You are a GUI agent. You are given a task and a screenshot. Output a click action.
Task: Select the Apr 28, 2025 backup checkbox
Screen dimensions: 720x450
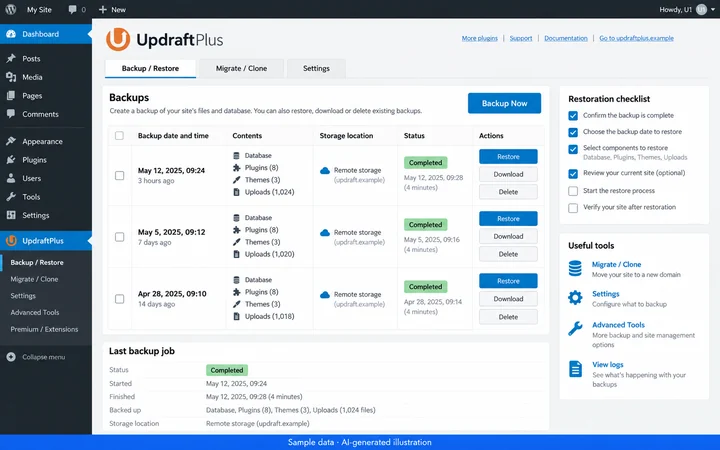(119, 299)
